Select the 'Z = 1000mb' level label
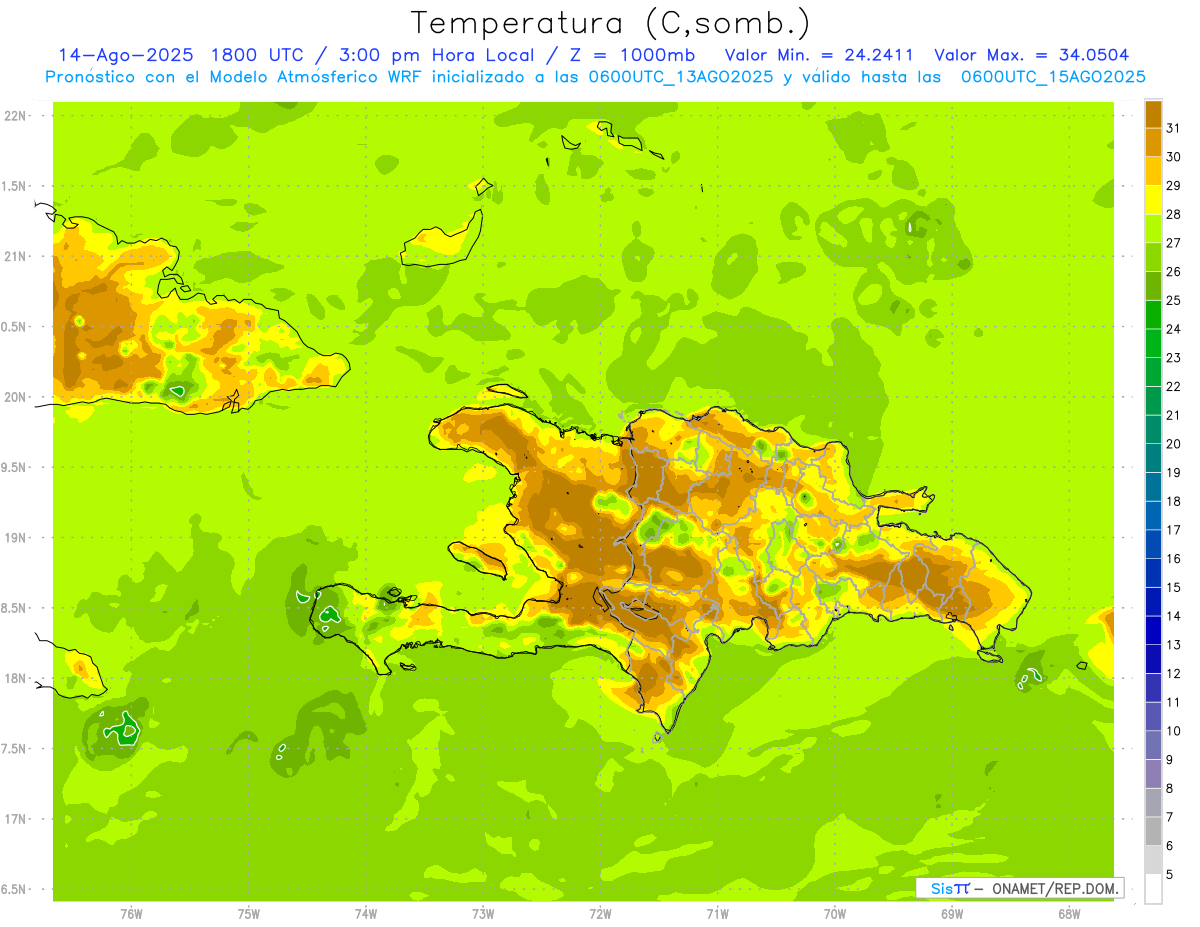This screenshot has height=927, width=1200. [x=633, y=55]
